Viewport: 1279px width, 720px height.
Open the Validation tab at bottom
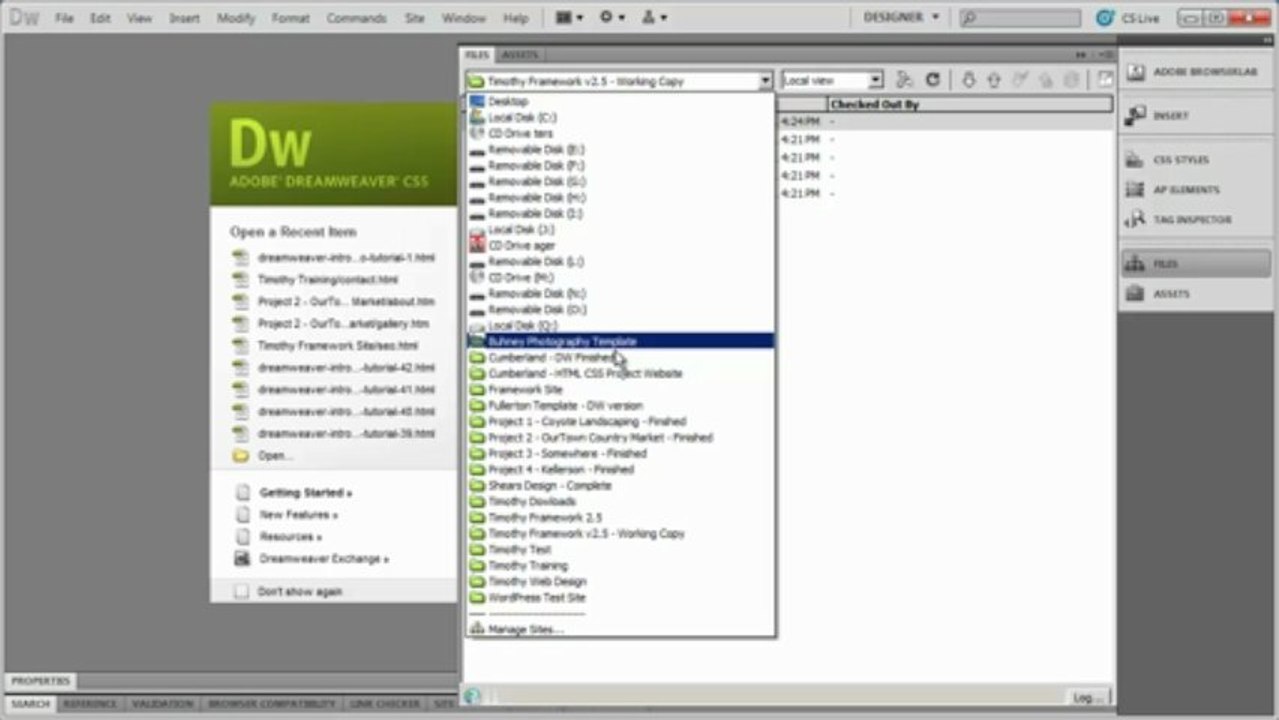pyautogui.click(x=162, y=704)
